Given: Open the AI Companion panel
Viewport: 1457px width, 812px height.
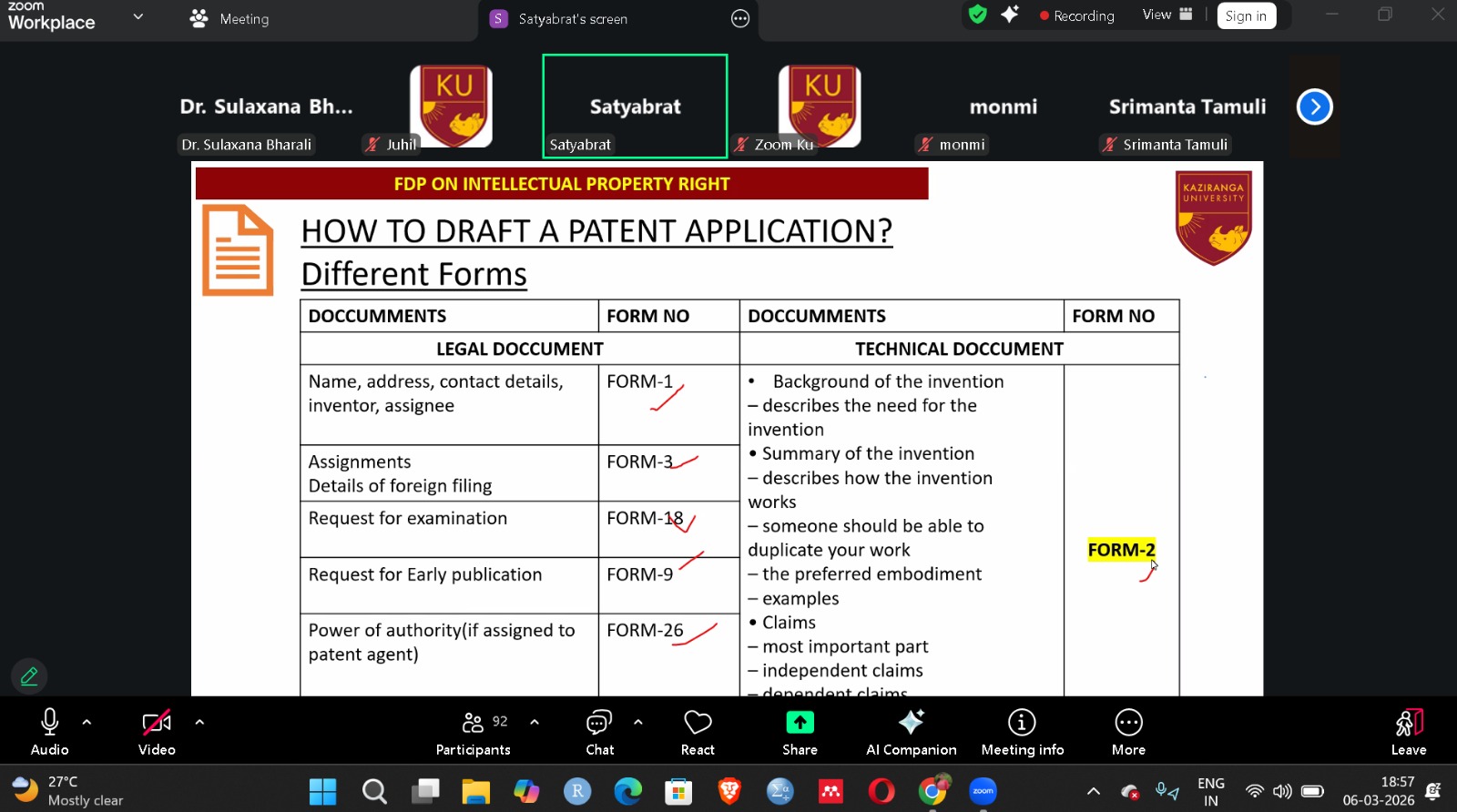Looking at the screenshot, I should pyautogui.click(x=911, y=733).
